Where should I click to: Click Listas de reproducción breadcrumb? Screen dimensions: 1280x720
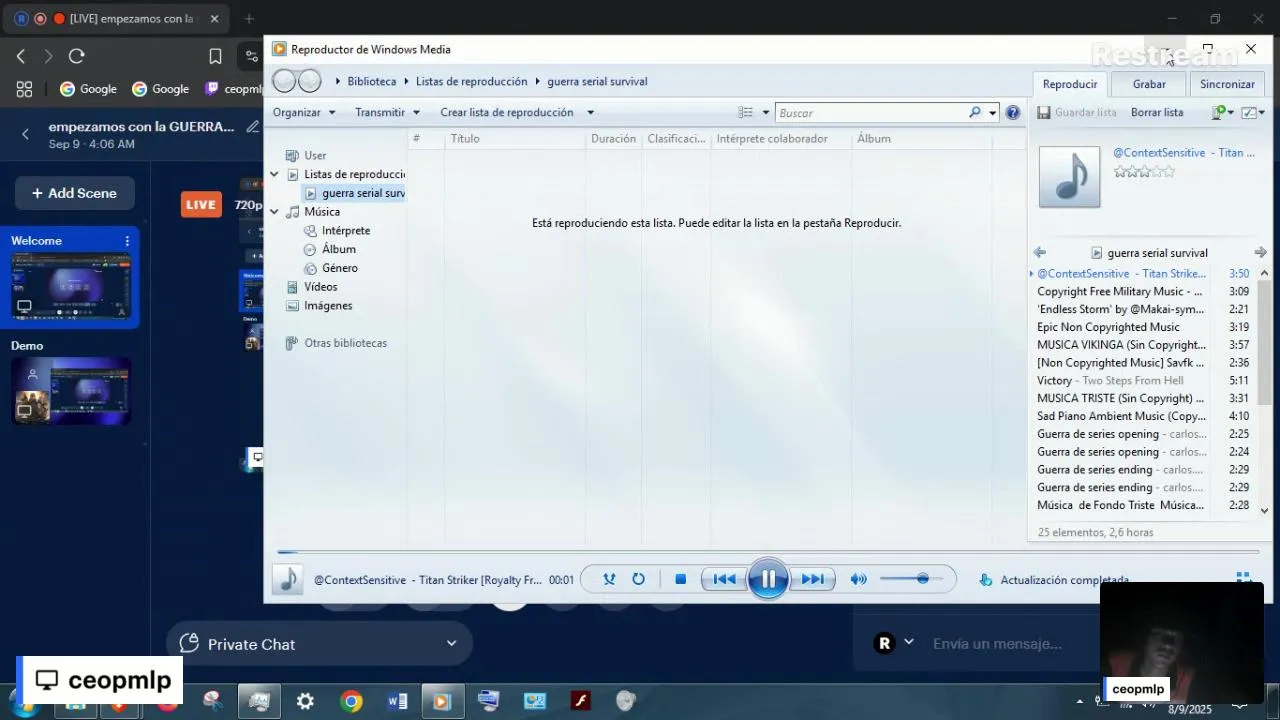[x=471, y=81]
